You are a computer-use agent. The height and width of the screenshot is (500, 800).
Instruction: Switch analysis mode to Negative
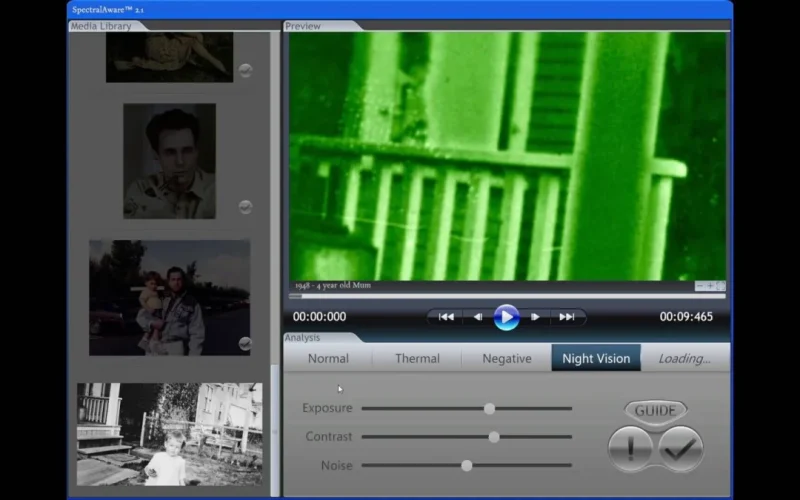pos(507,358)
